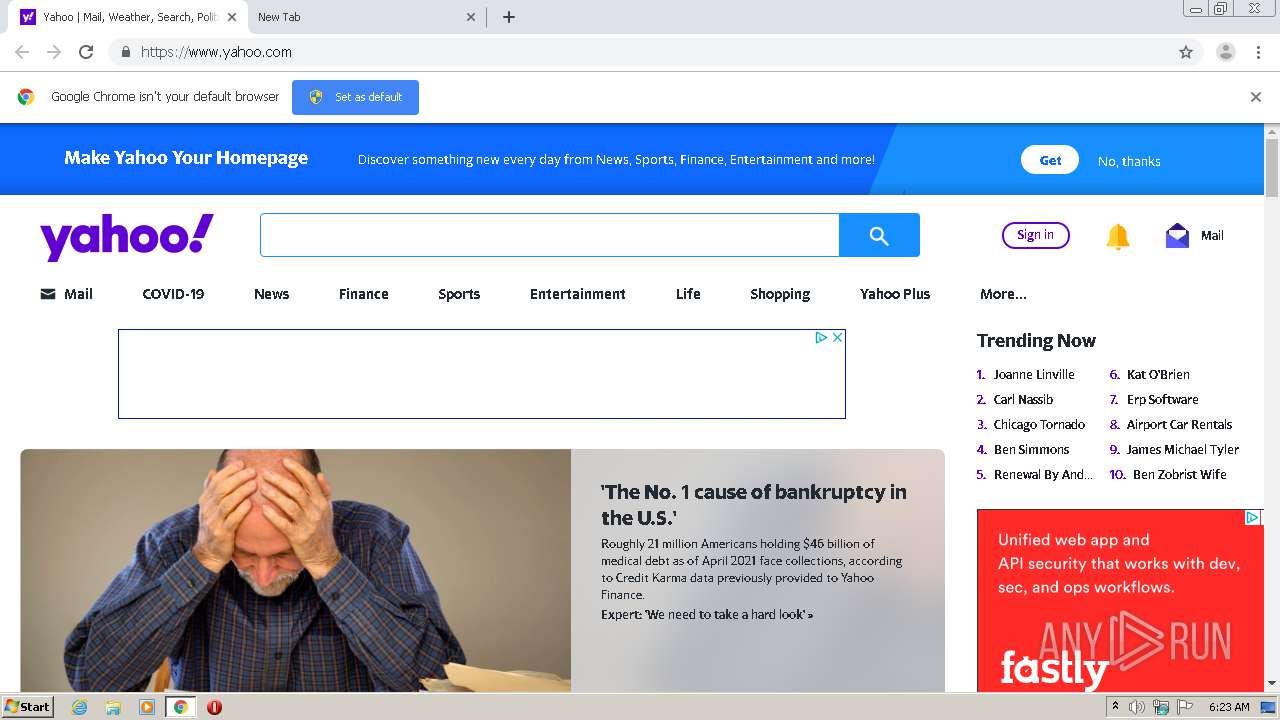The image size is (1280, 720).
Task: Click the Set as default button
Action: pyautogui.click(x=355, y=97)
